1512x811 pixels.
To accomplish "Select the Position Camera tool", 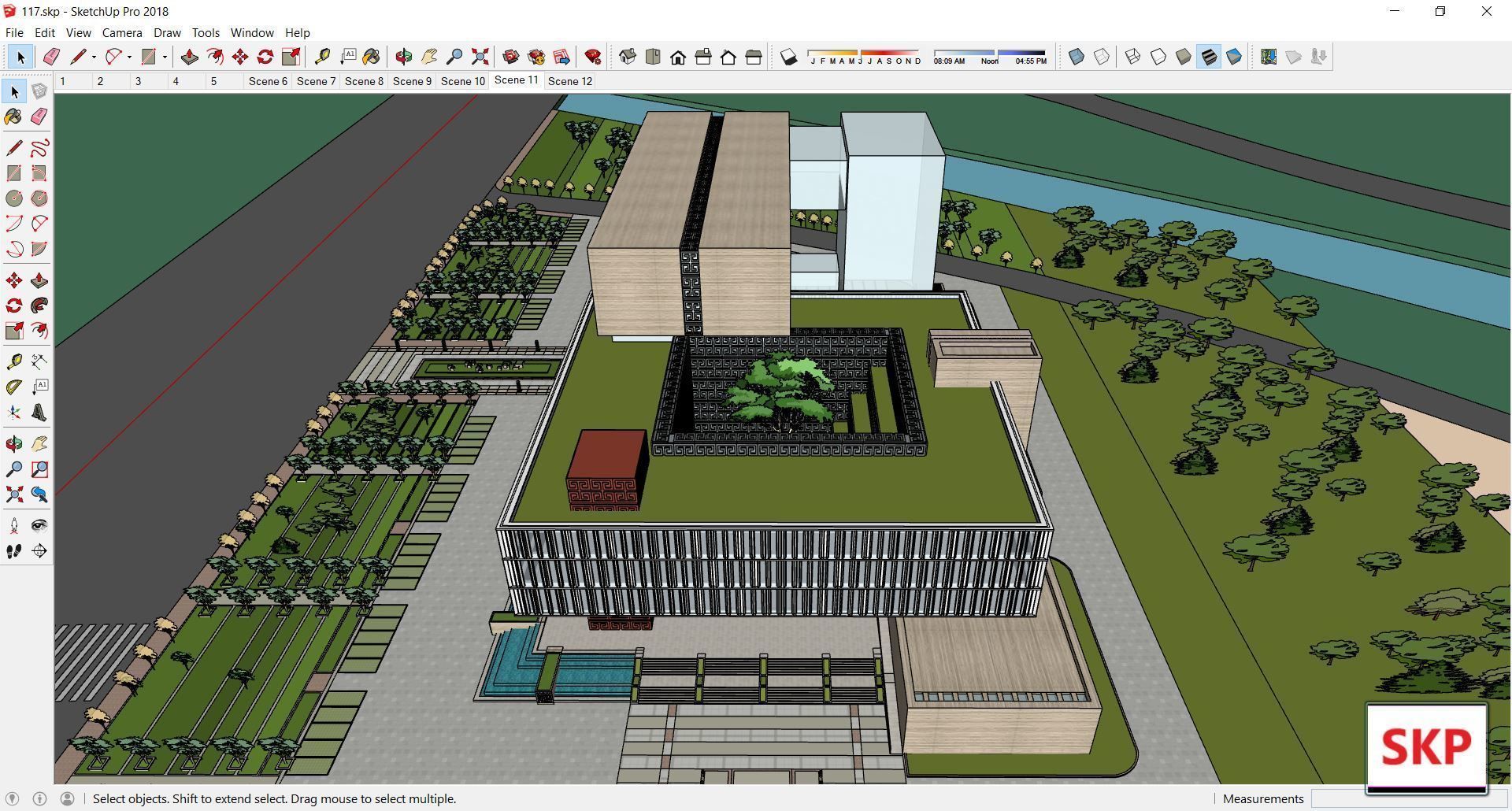I will click(14, 526).
